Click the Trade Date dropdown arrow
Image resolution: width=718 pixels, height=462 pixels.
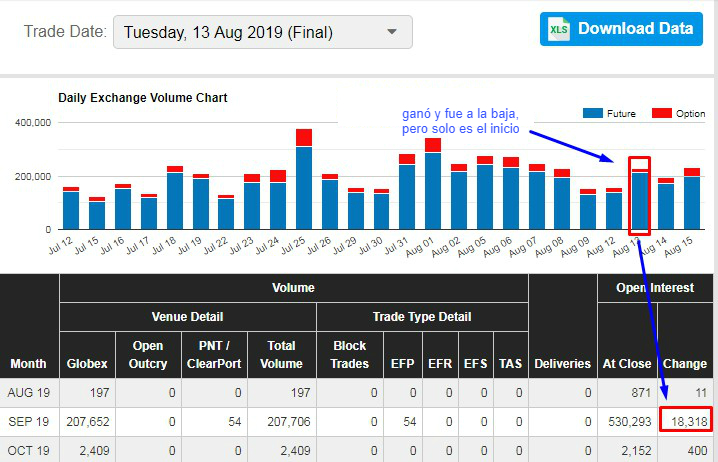tap(392, 32)
